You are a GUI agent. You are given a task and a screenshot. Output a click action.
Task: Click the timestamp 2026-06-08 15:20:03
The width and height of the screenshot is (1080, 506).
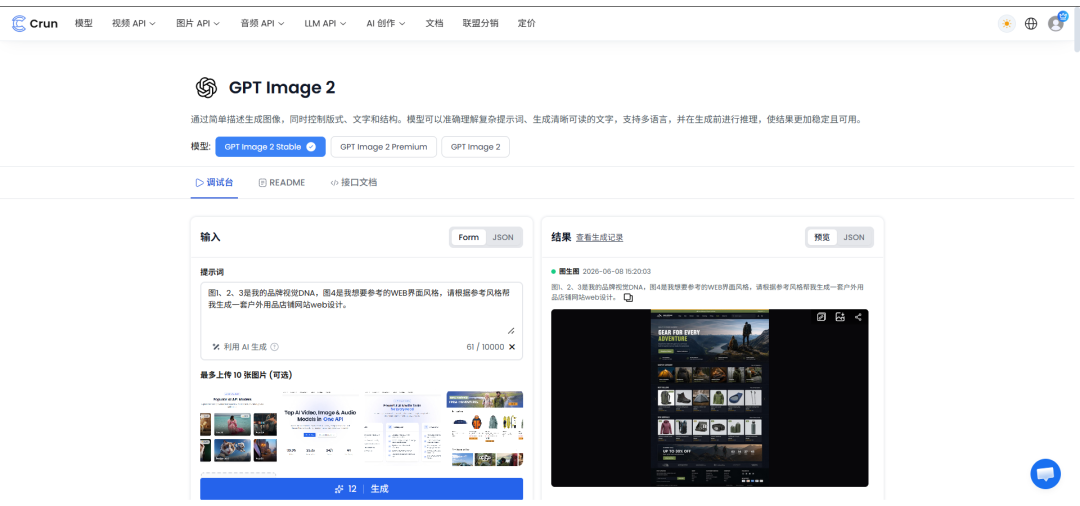point(616,272)
